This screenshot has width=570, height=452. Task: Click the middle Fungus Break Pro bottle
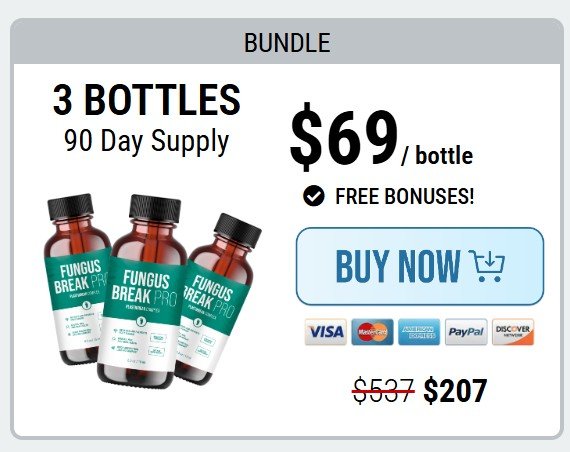pos(144,291)
